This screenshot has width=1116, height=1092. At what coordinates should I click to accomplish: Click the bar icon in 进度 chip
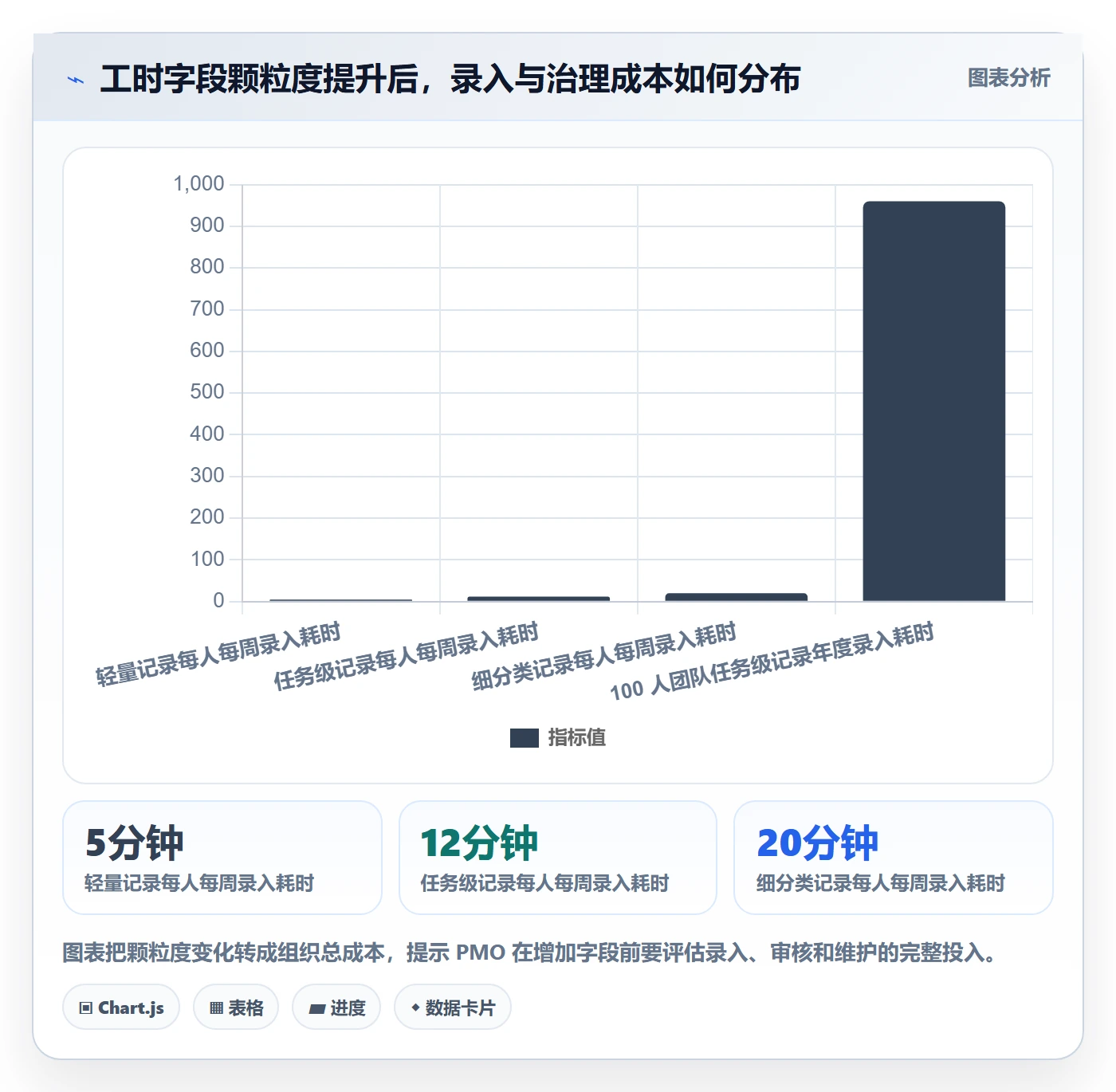point(316,1009)
